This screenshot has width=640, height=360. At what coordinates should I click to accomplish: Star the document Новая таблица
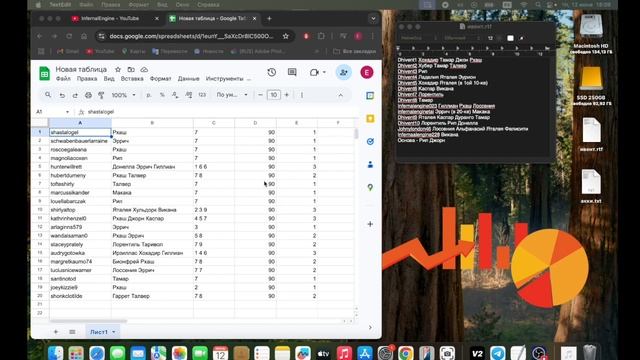[x=118, y=69]
